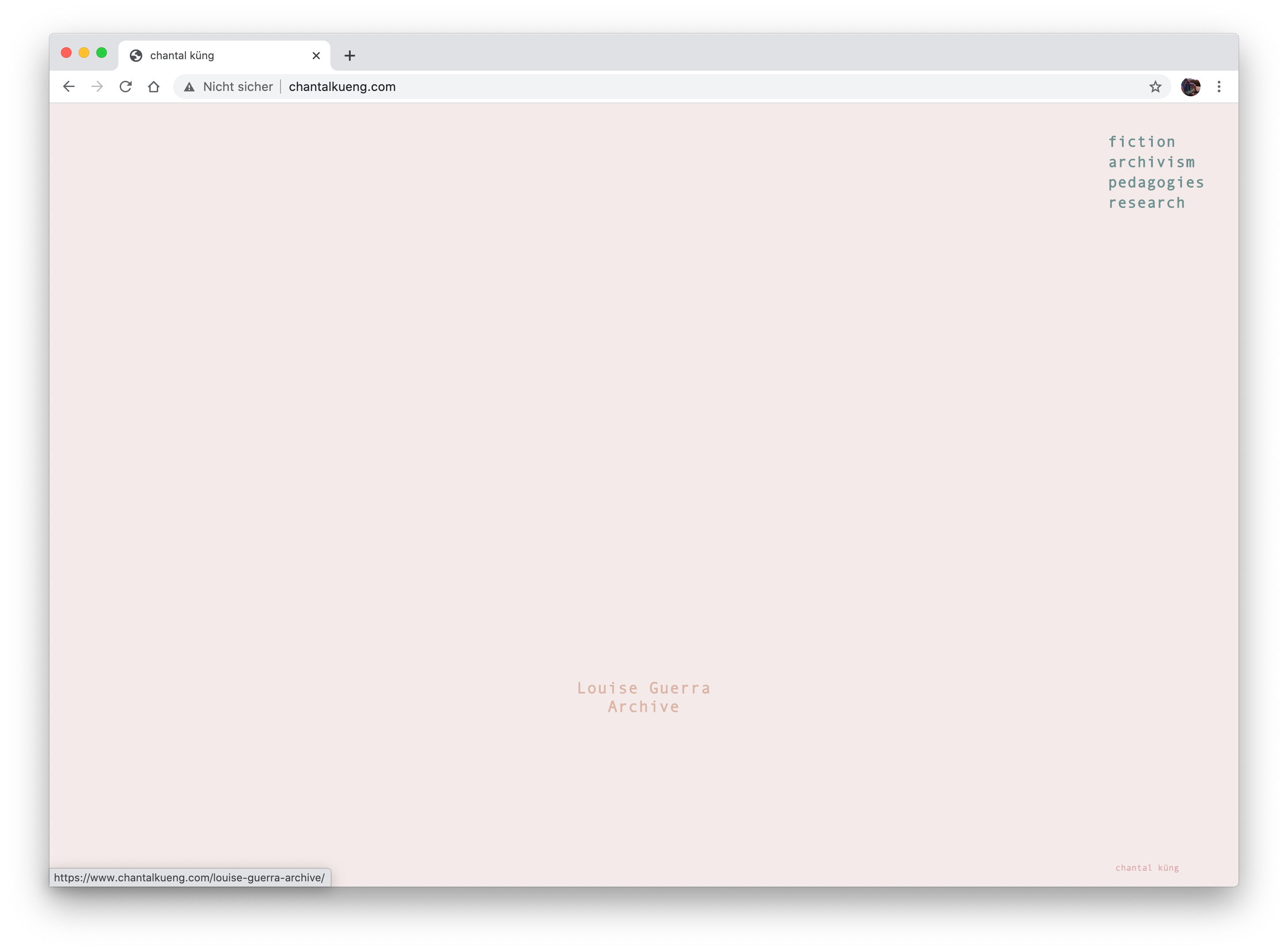Open the user profile avatar
The image size is (1288, 952).
tap(1190, 87)
